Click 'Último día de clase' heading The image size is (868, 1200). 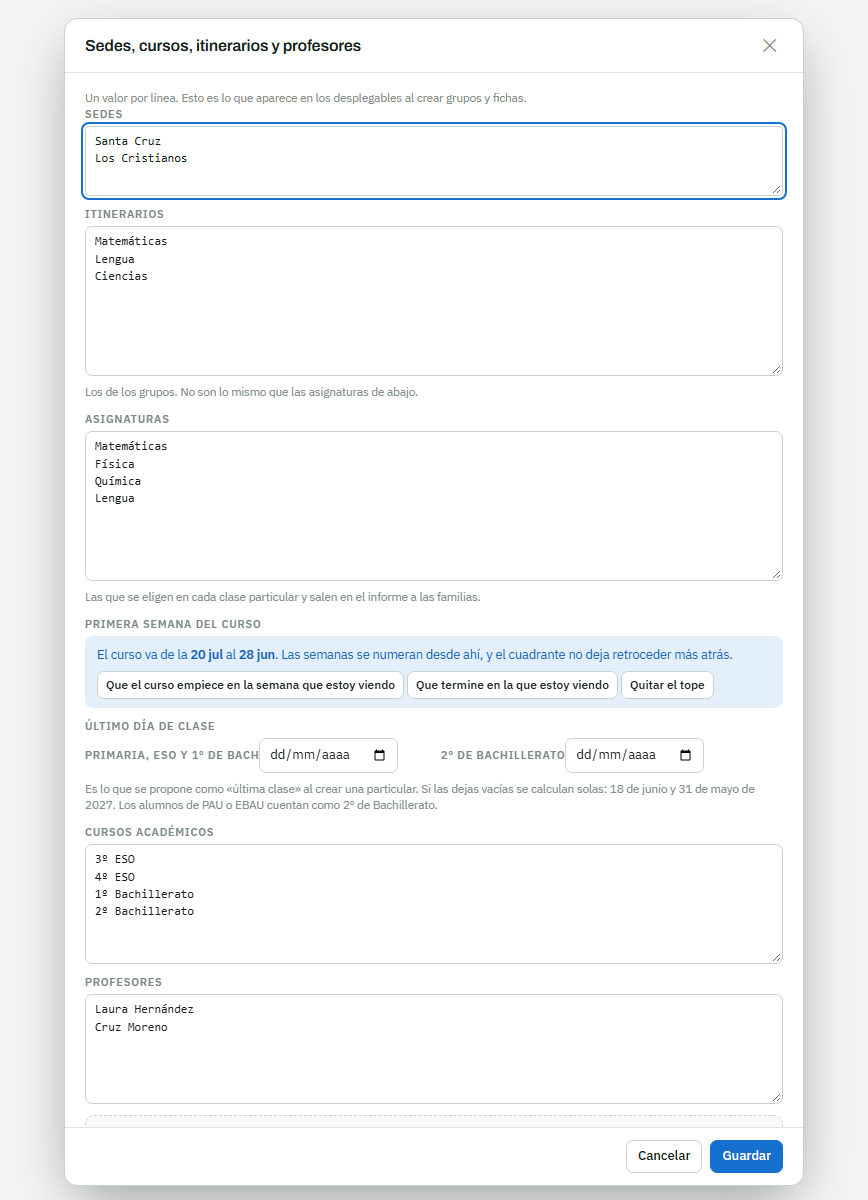tap(150, 726)
